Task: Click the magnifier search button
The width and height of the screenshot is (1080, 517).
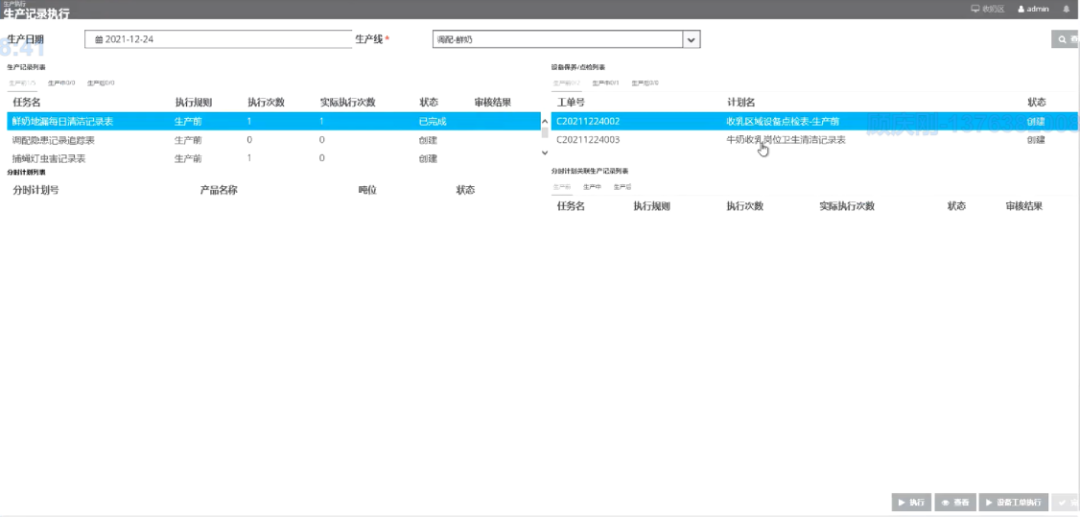Action: [1064, 39]
